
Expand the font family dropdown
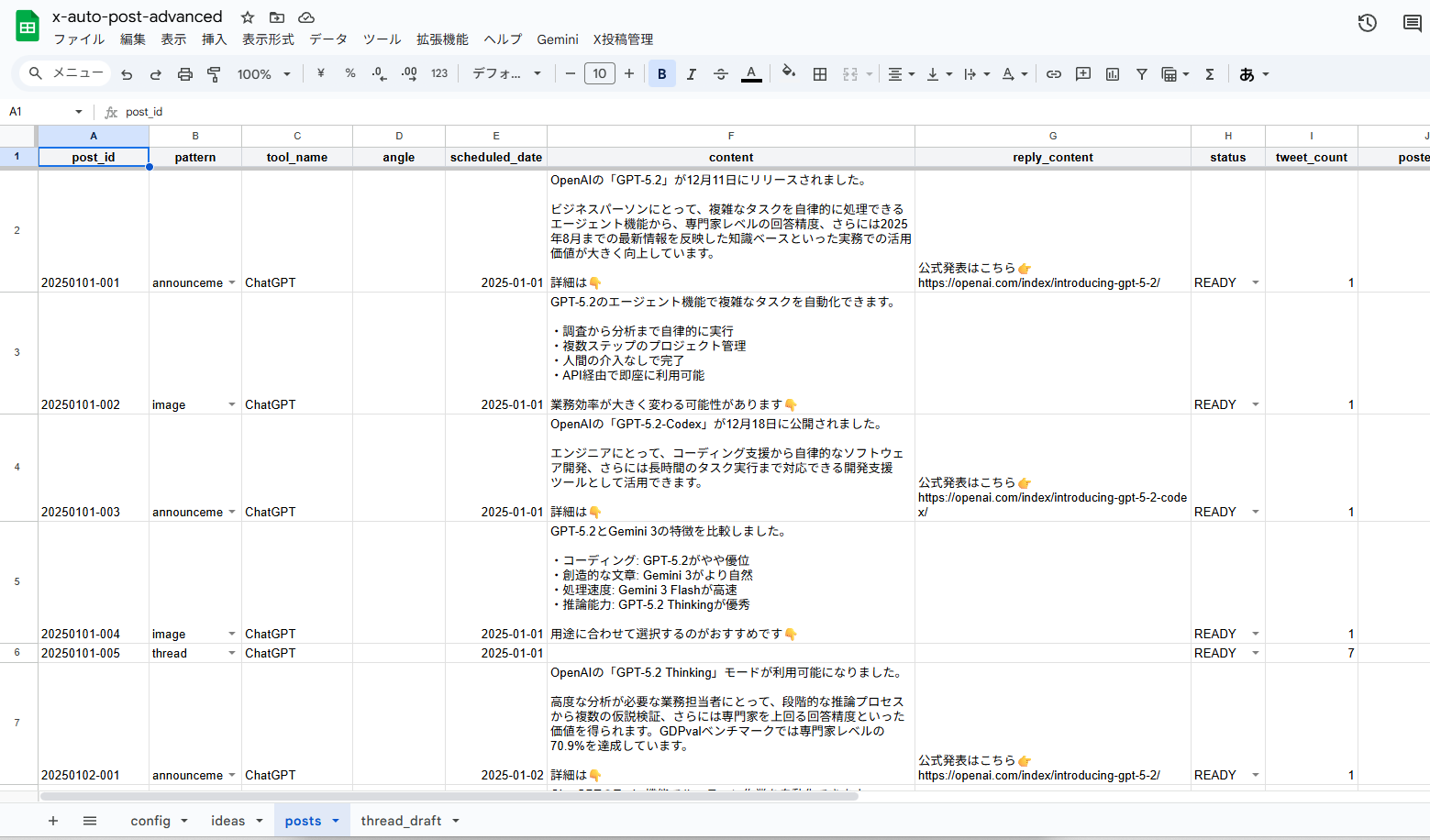pos(506,74)
